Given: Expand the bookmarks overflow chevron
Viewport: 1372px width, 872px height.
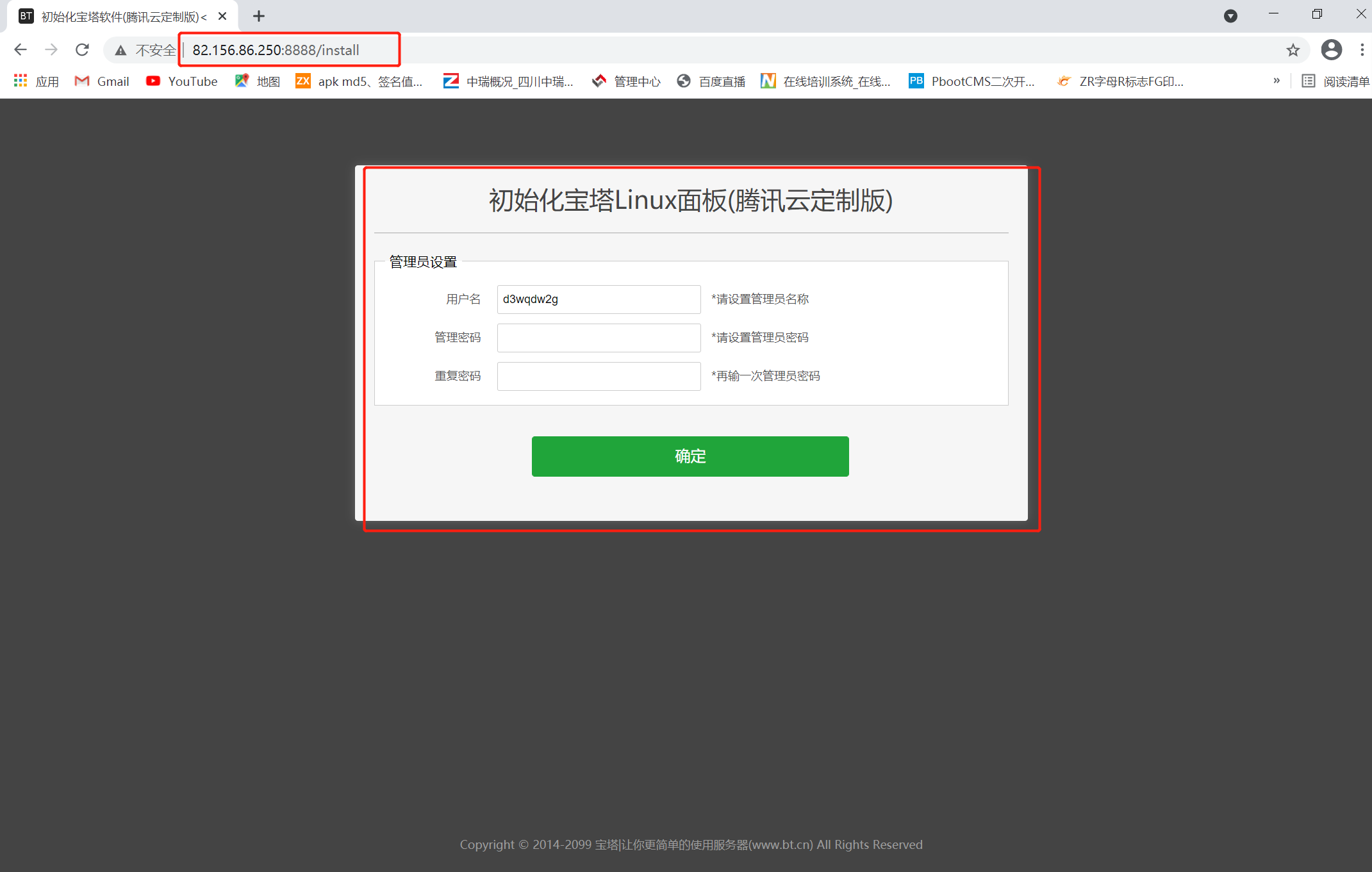Looking at the screenshot, I should 1277,81.
